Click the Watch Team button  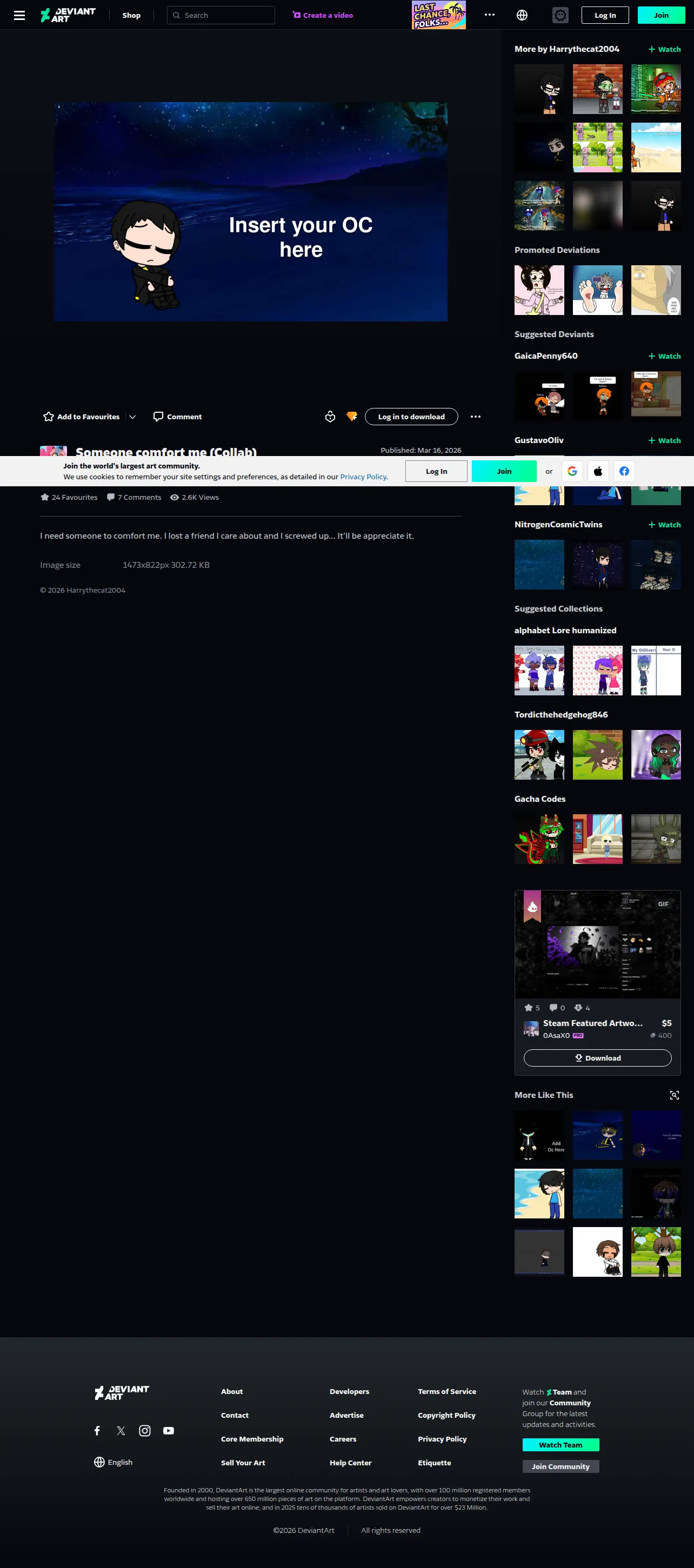(x=560, y=1445)
